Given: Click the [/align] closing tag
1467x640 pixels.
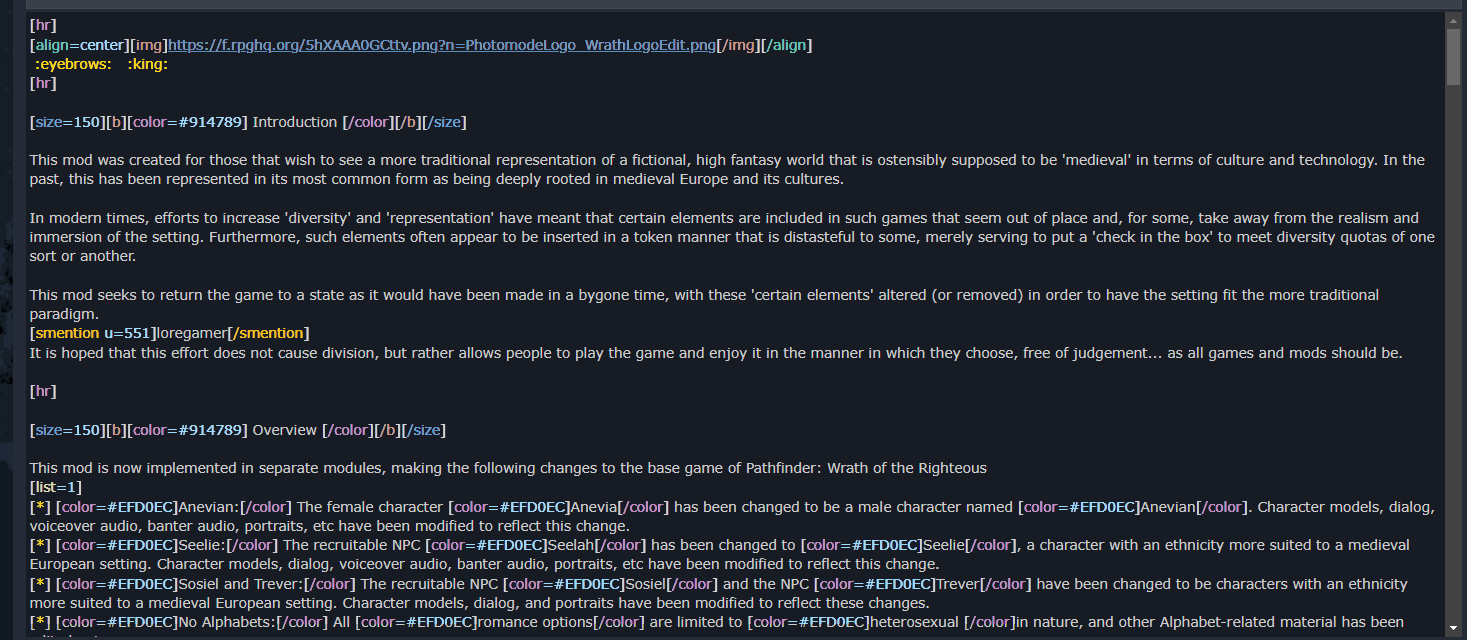Looking at the screenshot, I should 787,45.
